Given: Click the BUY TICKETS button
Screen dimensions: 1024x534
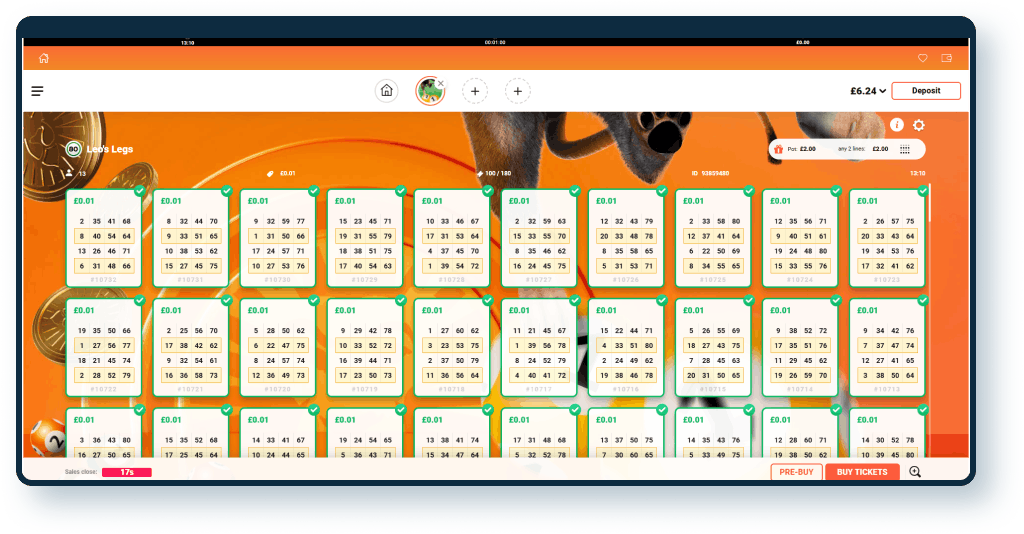Looking at the screenshot, I should coord(862,471).
